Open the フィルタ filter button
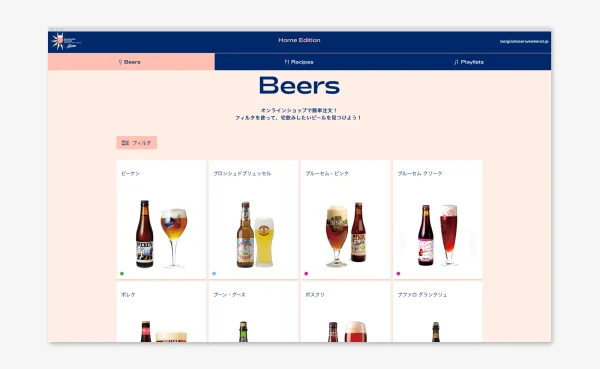600x369 pixels. pos(137,143)
